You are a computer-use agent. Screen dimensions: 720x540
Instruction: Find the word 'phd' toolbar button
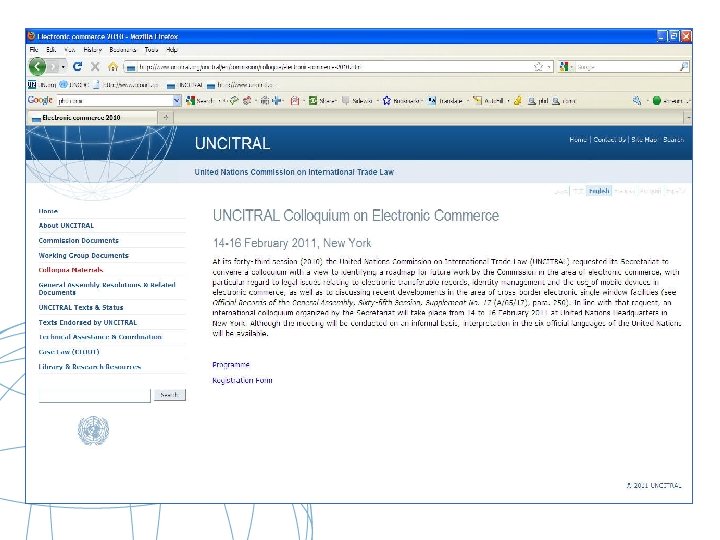538,101
